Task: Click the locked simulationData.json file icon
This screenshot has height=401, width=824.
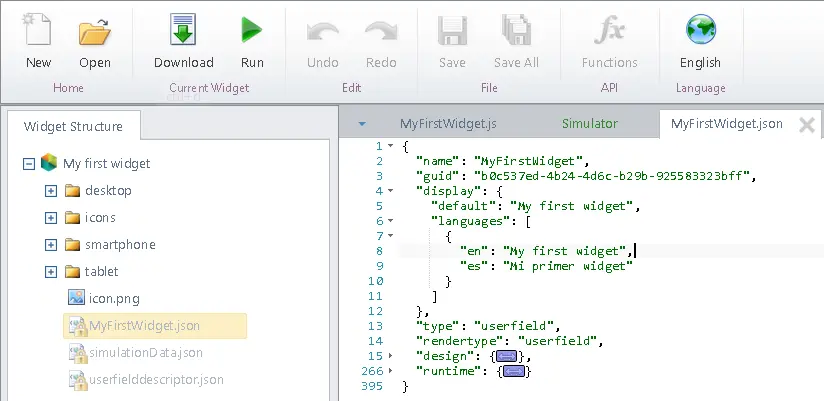Action: pyautogui.click(x=78, y=353)
